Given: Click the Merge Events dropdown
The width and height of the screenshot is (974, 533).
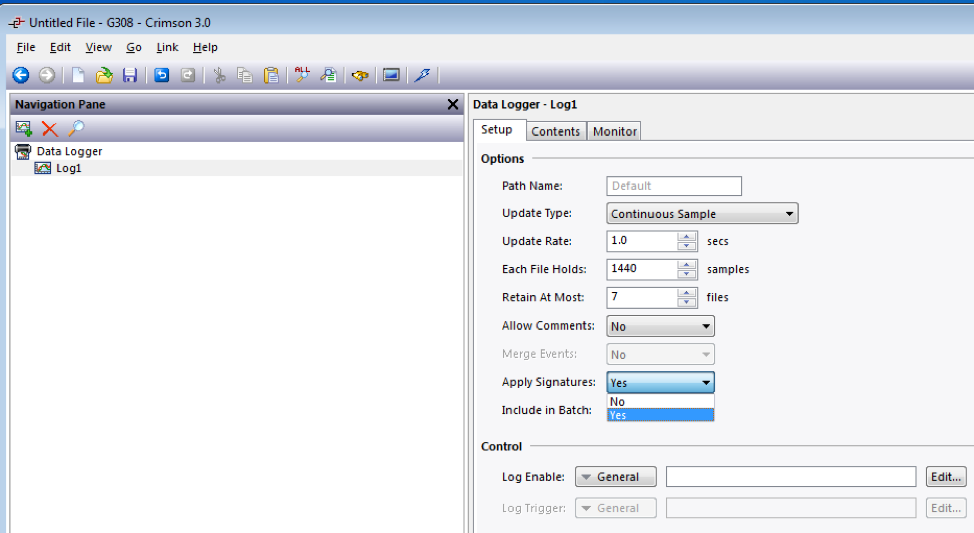Looking at the screenshot, I should [660, 354].
